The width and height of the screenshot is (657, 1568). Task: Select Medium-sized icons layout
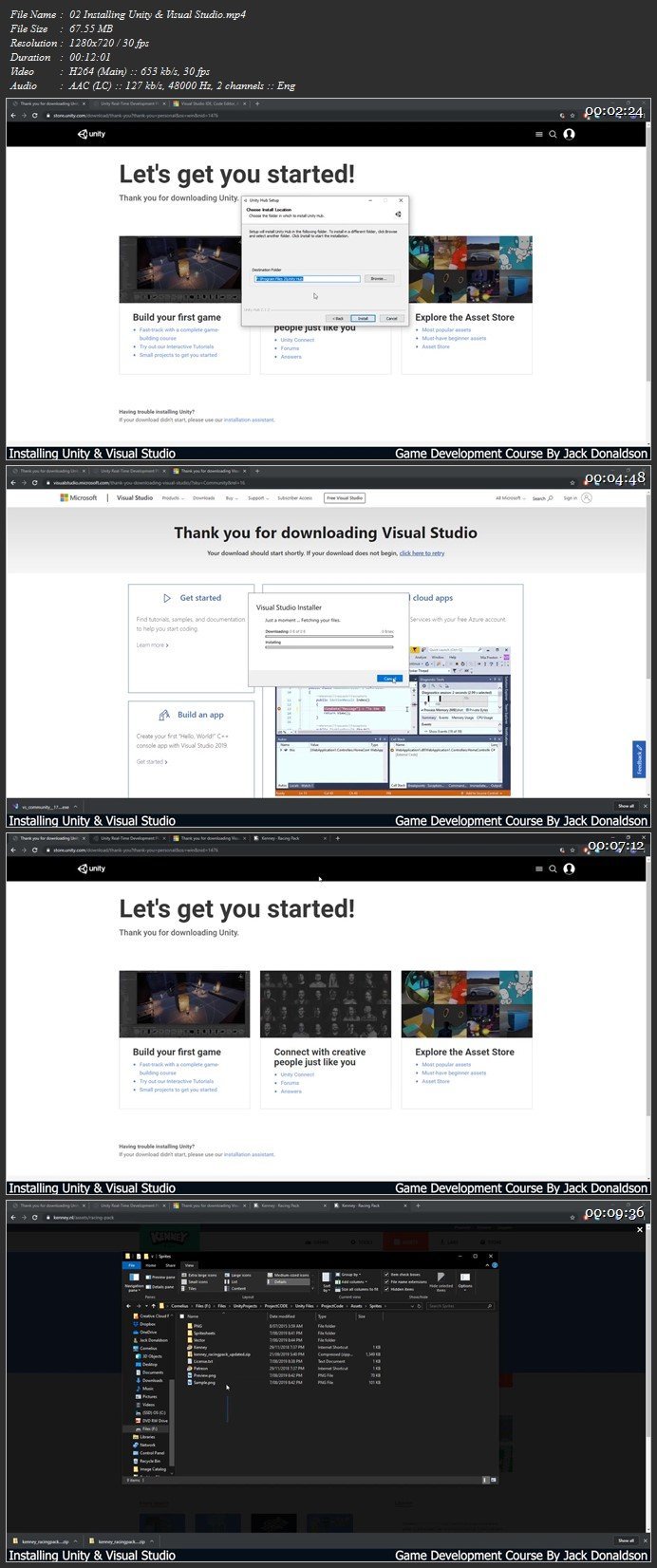(287, 1275)
